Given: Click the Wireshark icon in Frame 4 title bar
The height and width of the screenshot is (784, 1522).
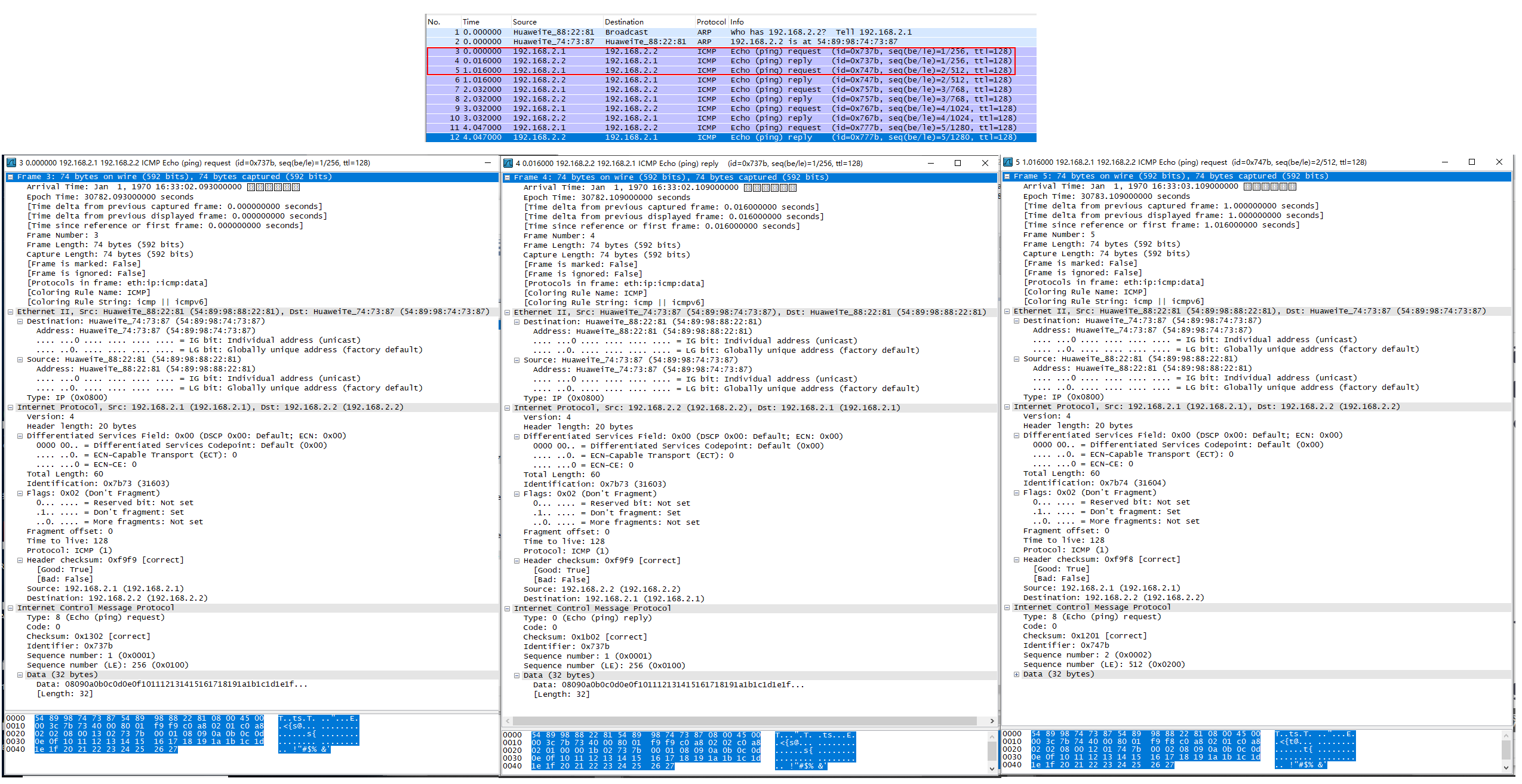Looking at the screenshot, I should pyautogui.click(x=507, y=163).
